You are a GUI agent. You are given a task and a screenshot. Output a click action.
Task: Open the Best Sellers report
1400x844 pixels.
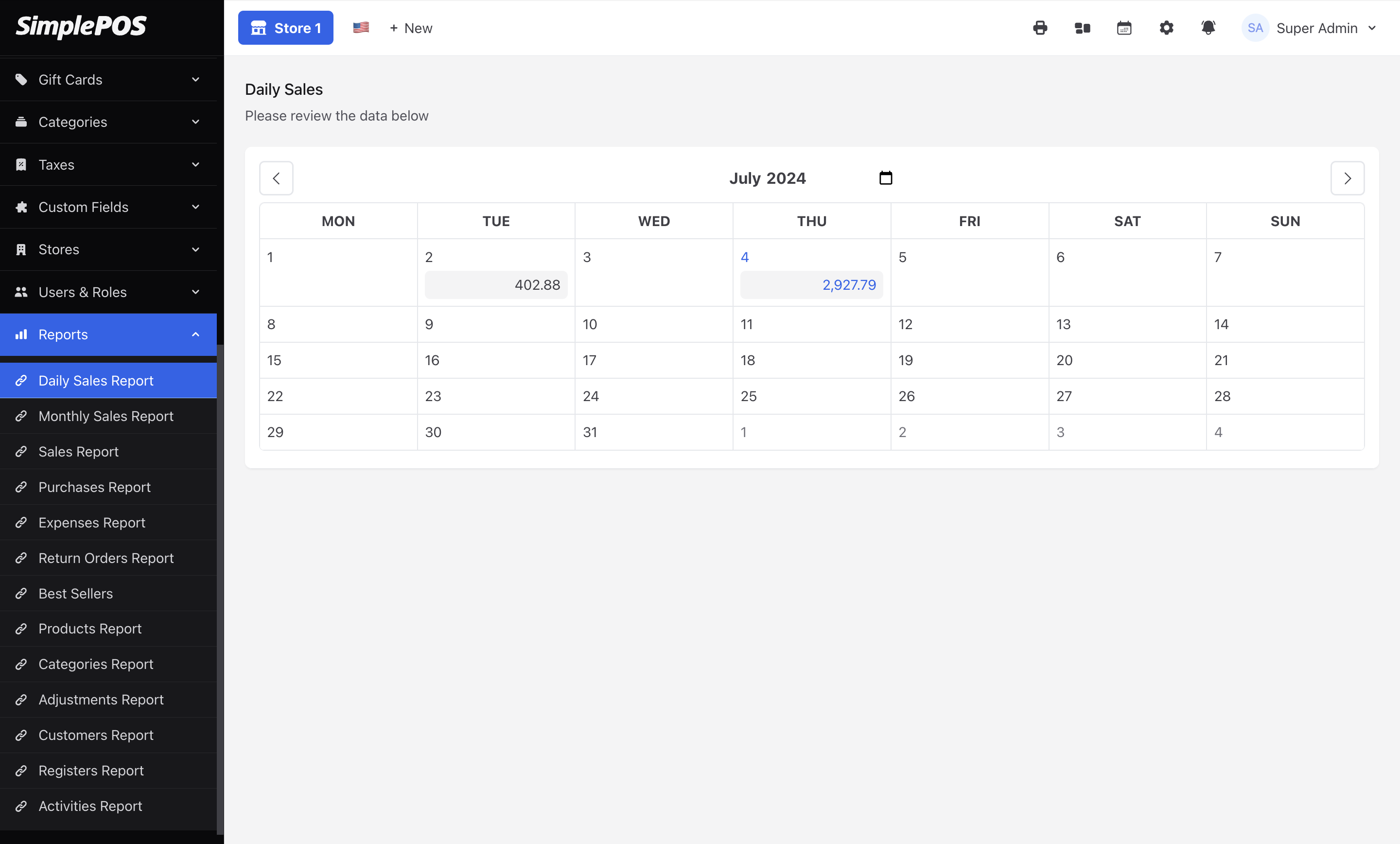75,593
